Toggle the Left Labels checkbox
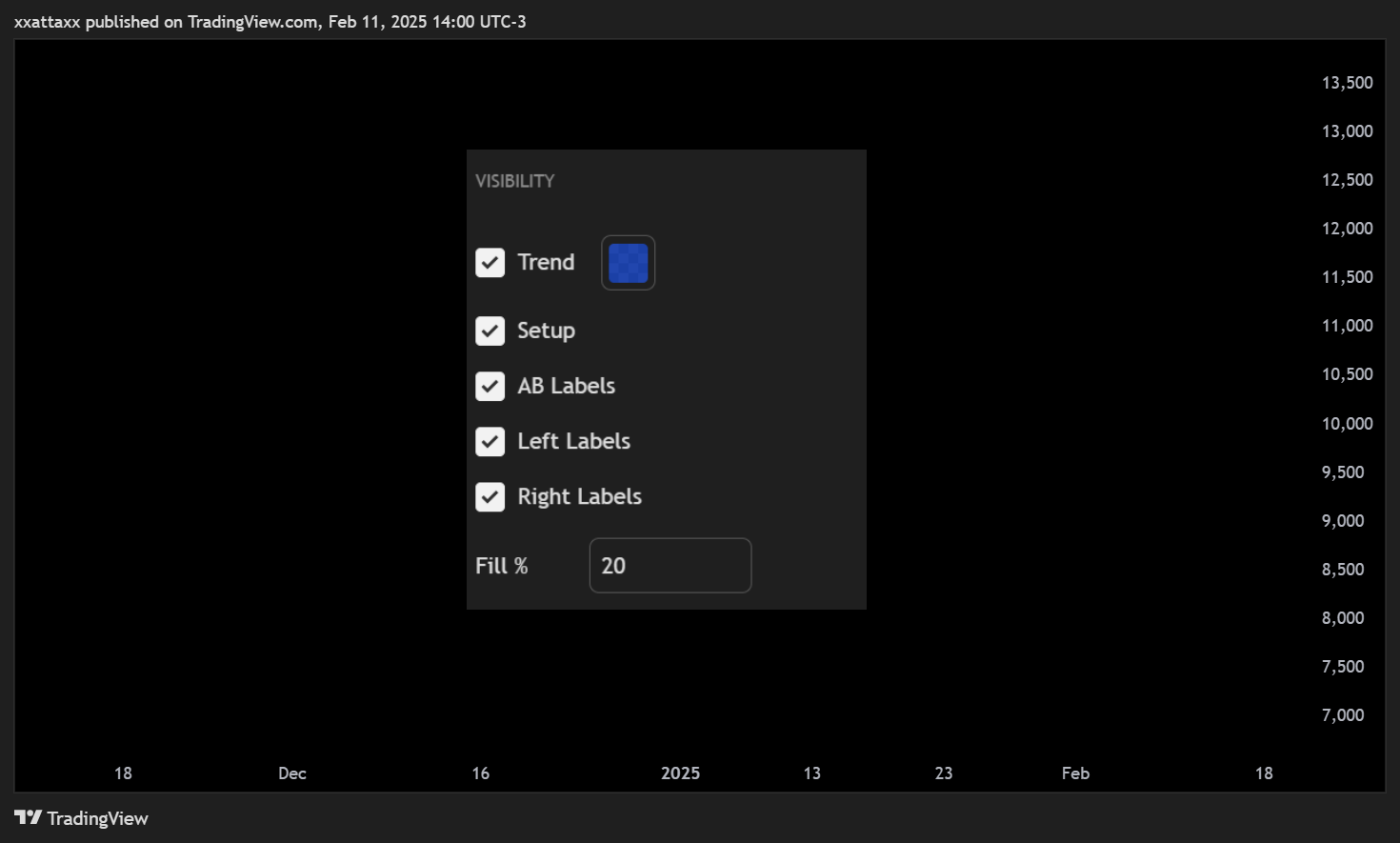The width and height of the screenshot is (1400, 843). pos(490,442)
